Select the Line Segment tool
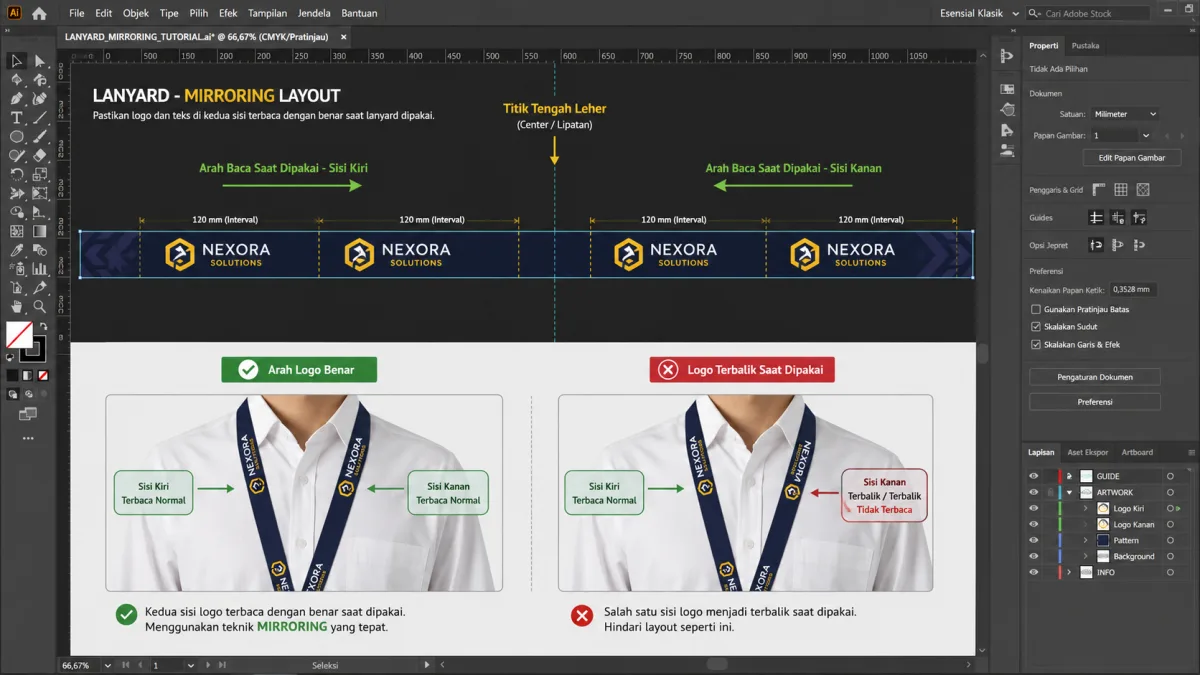The width and height of the screenshot is (1200, 675). (40, 118)
